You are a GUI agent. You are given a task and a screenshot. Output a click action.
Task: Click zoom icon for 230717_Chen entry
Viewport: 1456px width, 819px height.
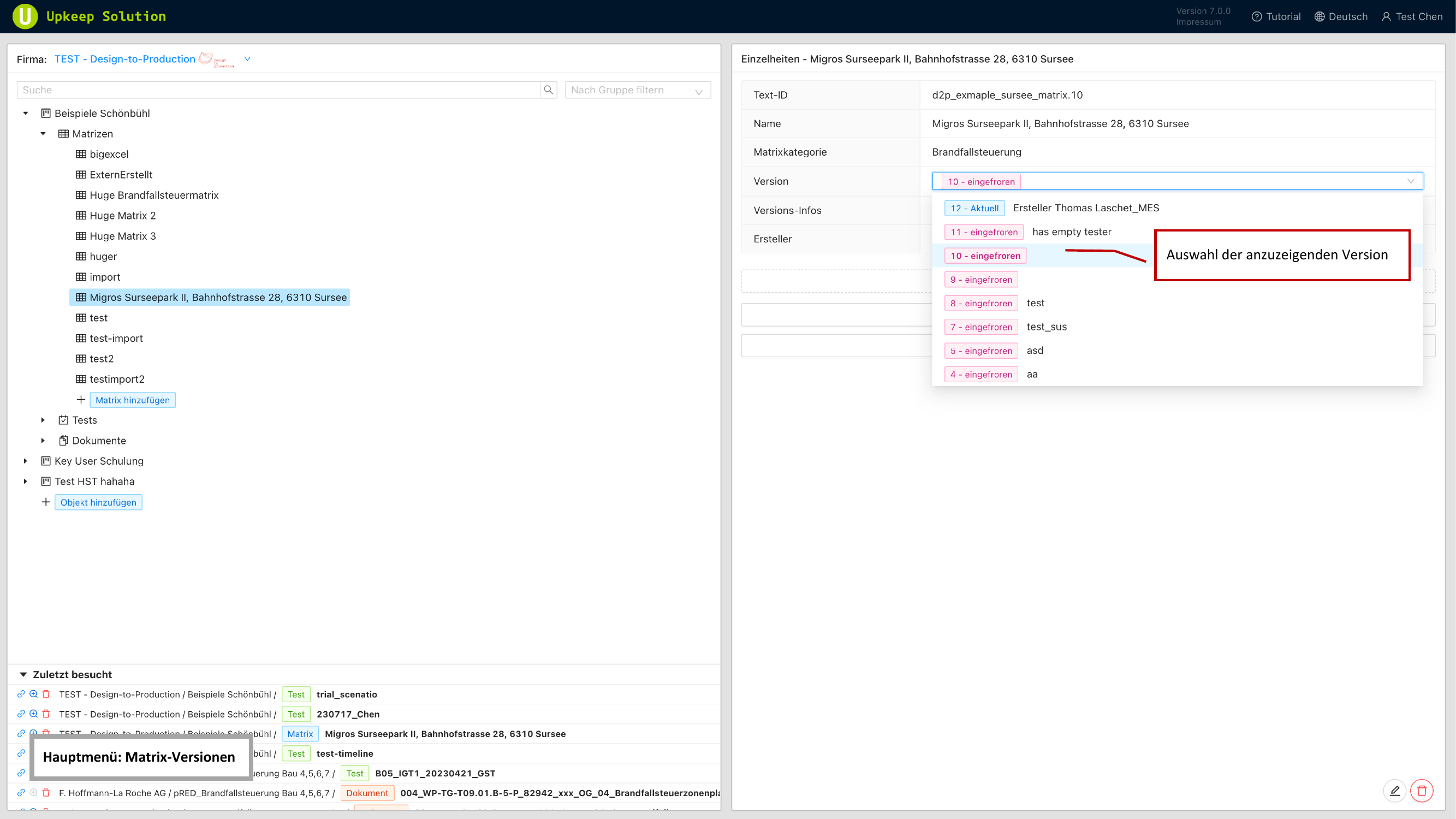point(33,714)
